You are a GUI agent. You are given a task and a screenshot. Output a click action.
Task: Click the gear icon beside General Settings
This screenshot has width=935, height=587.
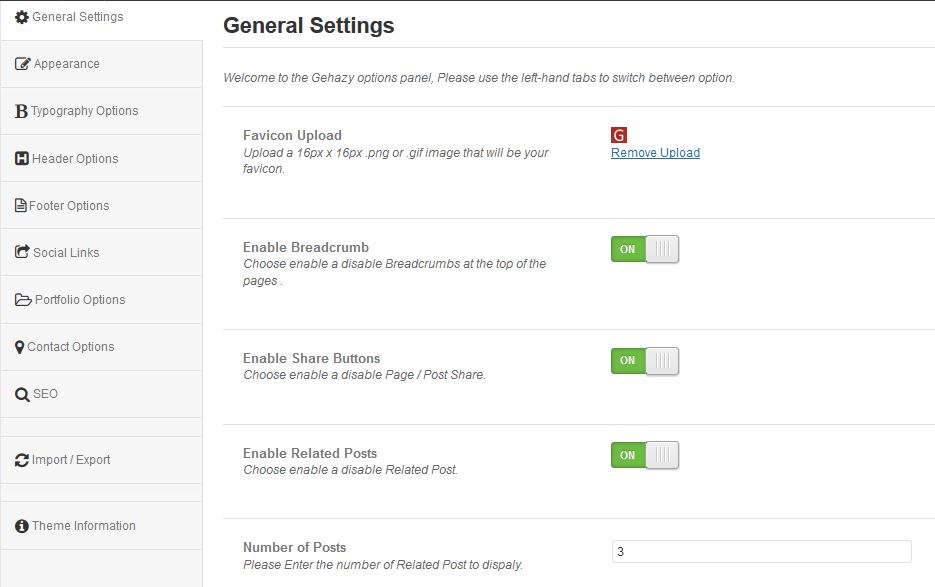point(22,16)
